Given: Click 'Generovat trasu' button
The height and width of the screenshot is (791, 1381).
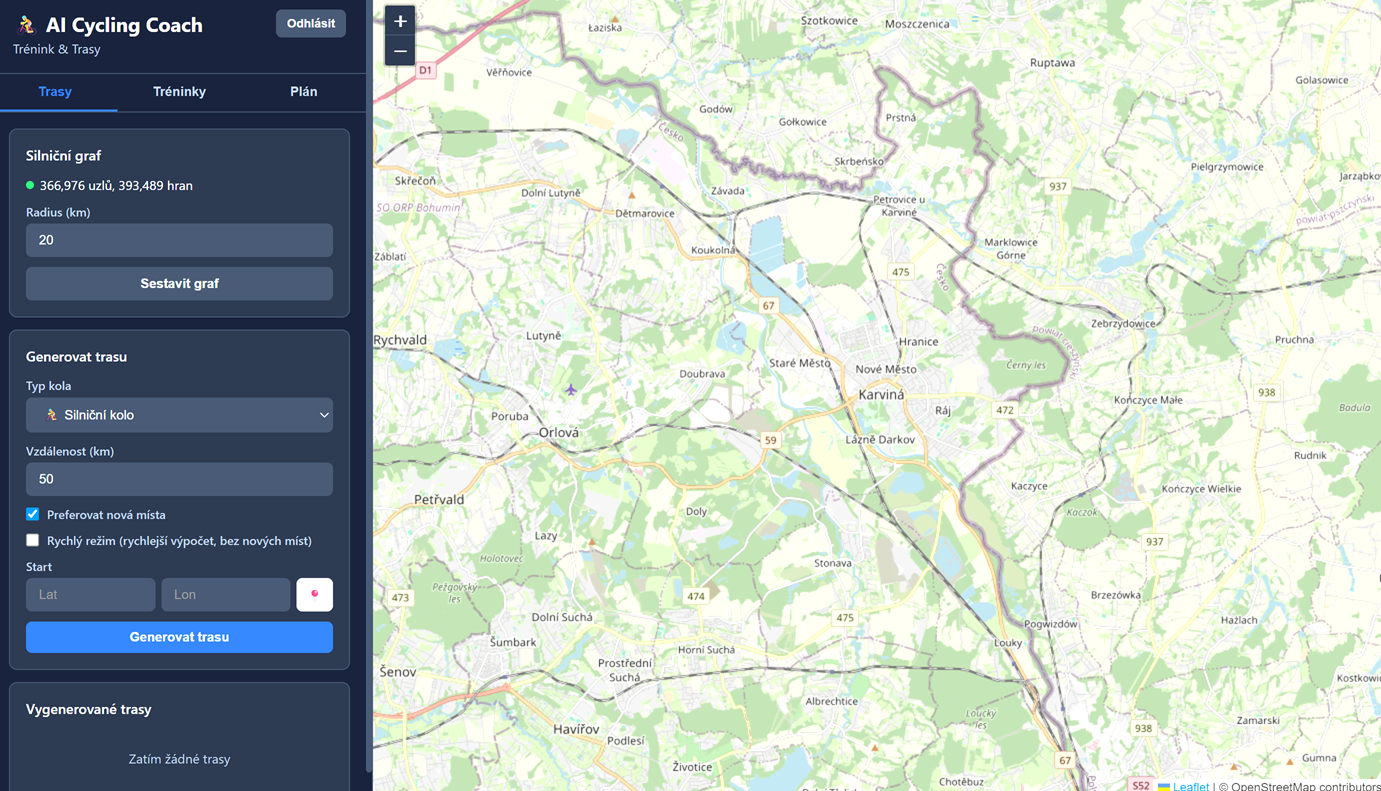Looking at the screenshot, I should [x=179, y=637].
